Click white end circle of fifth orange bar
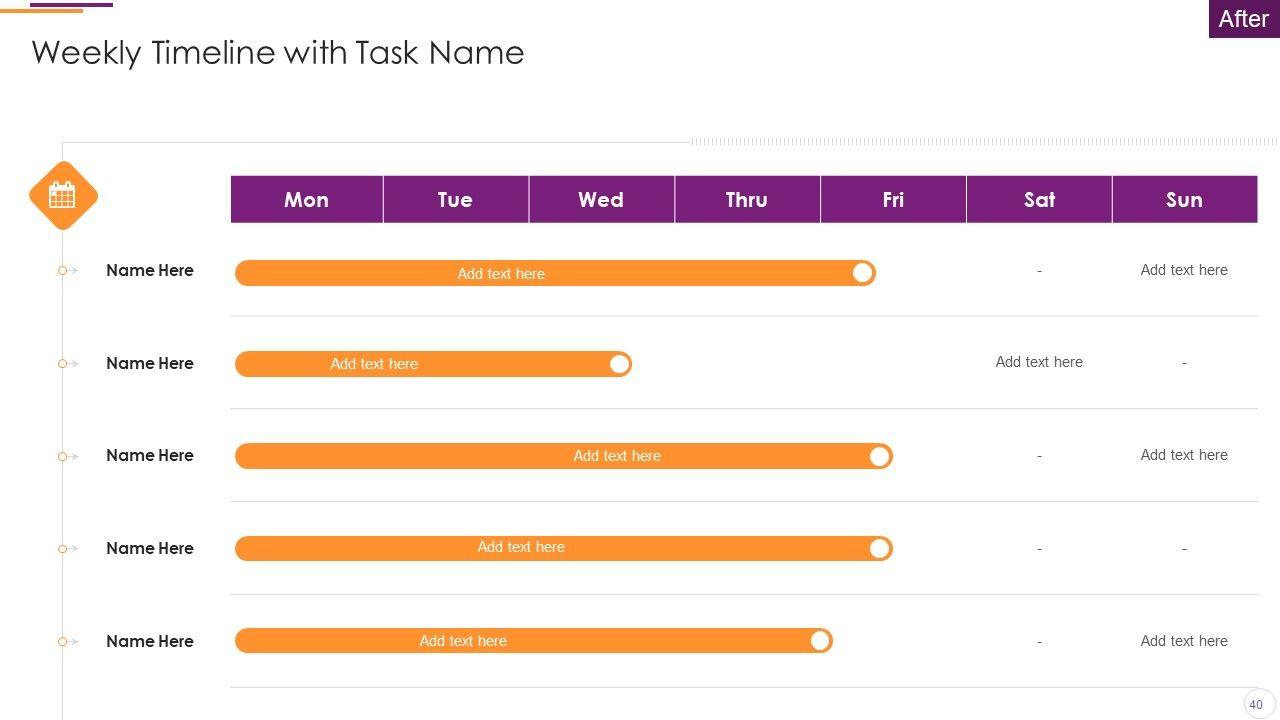The height and width of the screenshot is (720, 1280). (x=820, y=641)
